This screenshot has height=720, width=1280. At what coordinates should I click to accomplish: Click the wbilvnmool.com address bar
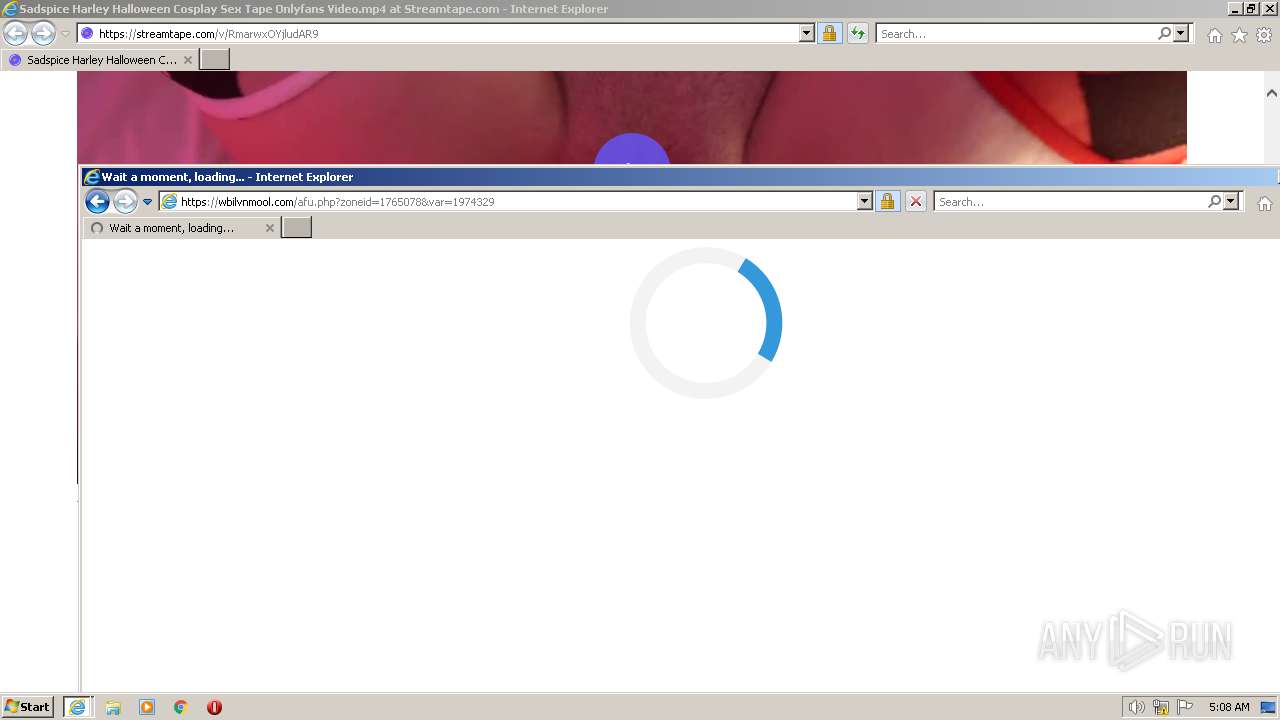[507, 202]
